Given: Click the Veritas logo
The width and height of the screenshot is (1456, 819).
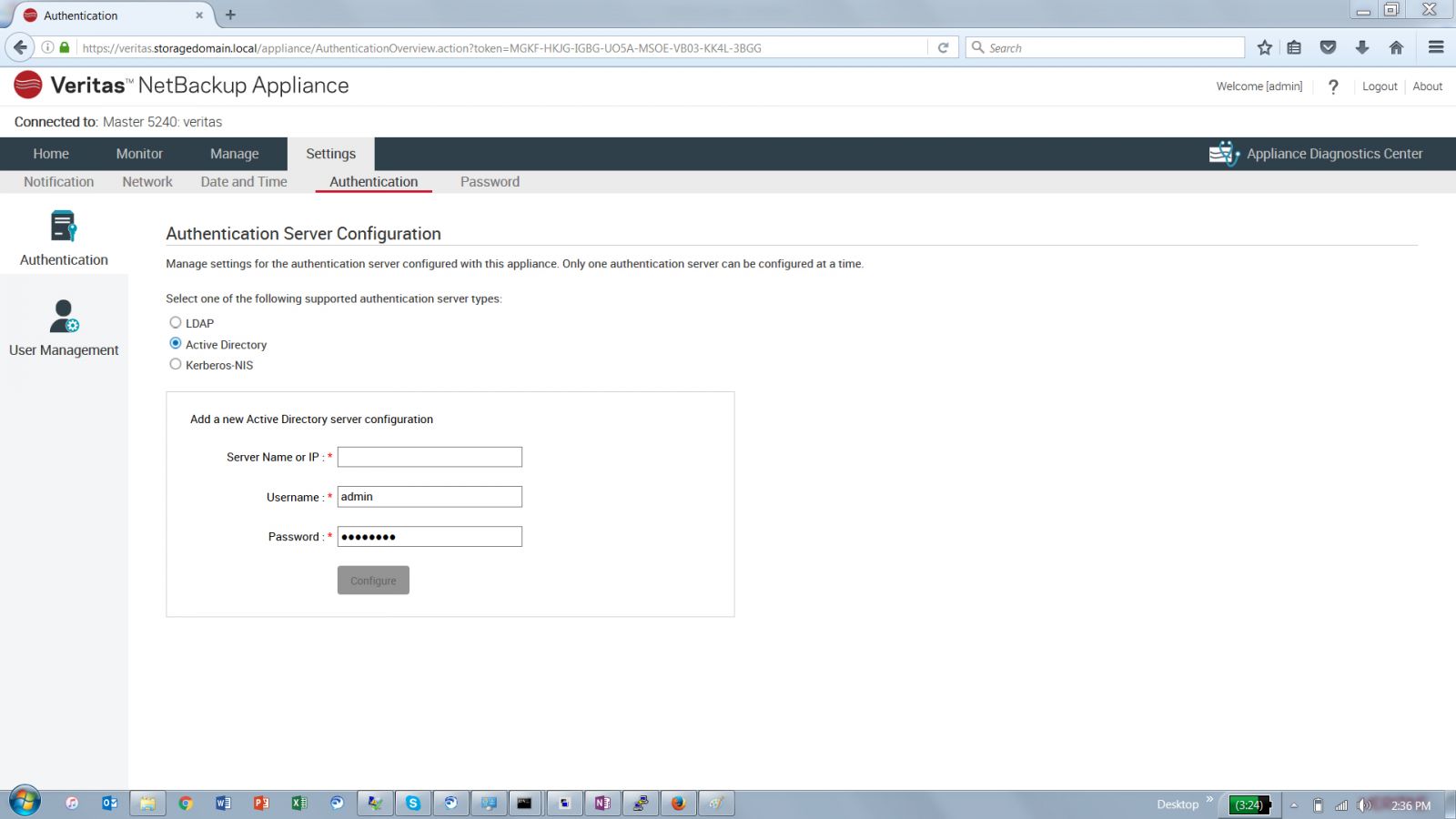Looking at the screenshot, I should [28, 85].
